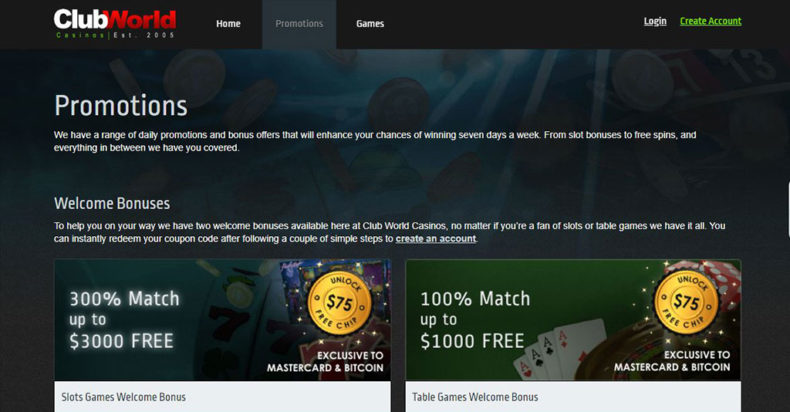Click the Promotions page heading
Image resolution: width=790 pixels, height=412 pixels.
(x=121, y=106)
